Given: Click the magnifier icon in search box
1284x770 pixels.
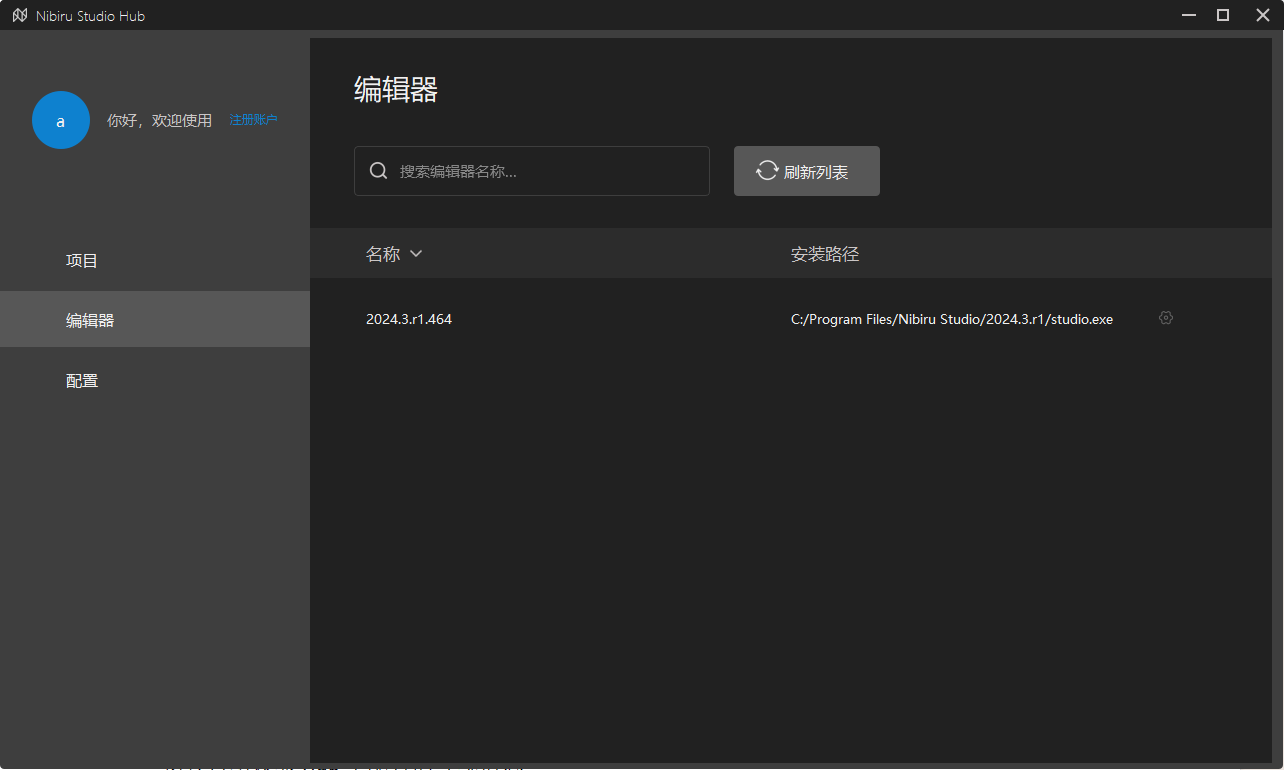Looking at the screenshot, I should pyautogui.click(x=378, y=171).
